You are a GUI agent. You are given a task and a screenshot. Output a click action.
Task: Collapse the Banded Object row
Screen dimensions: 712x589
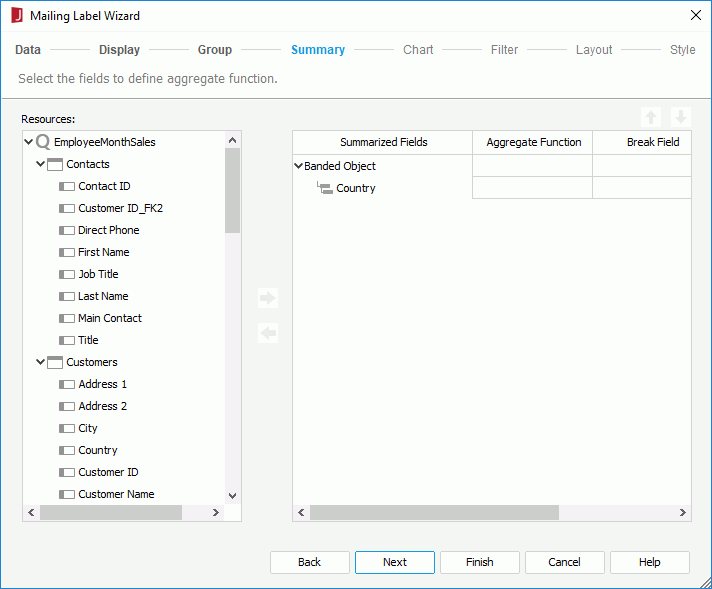298,166
